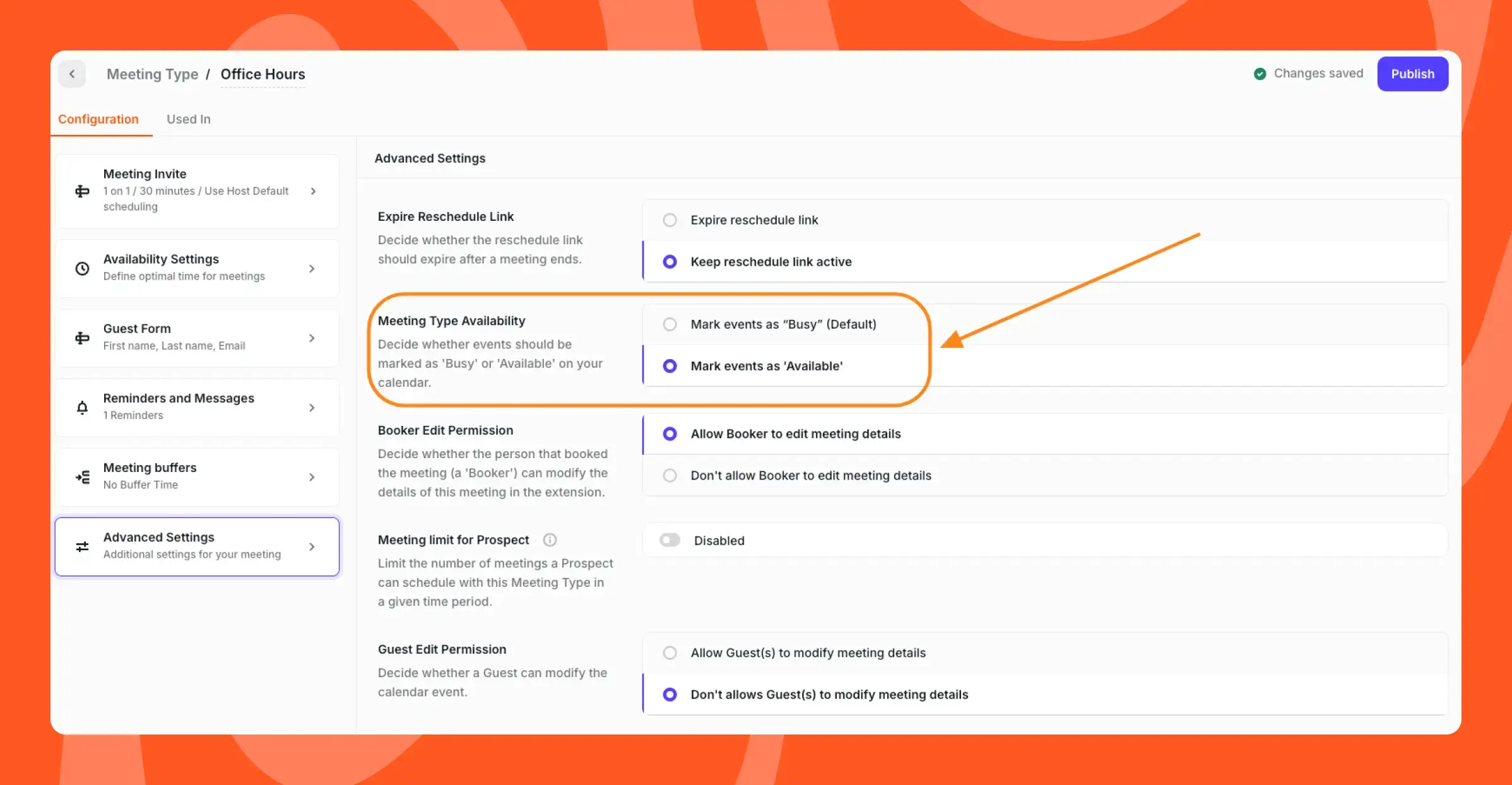Click the Advanced Settings panel title
This screenshot has width=1512, height=785.
click(430, 158)
